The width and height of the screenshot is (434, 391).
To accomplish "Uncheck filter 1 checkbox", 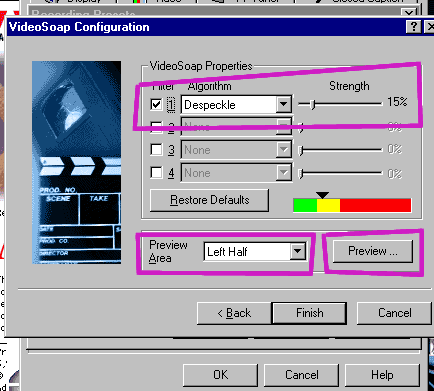I will coord(156,105).
